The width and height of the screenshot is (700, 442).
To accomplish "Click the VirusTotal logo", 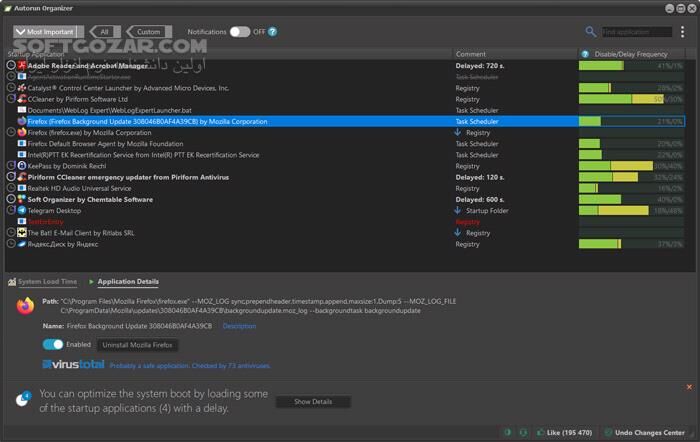I will point(73,364).
